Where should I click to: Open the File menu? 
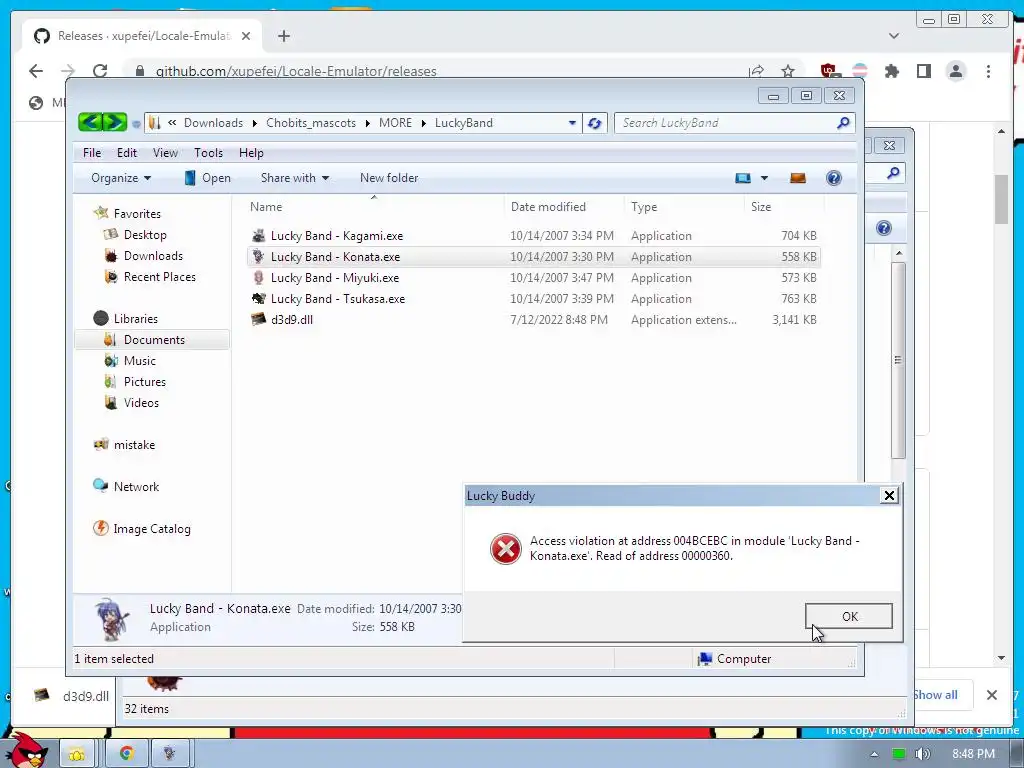pos(92,153)
